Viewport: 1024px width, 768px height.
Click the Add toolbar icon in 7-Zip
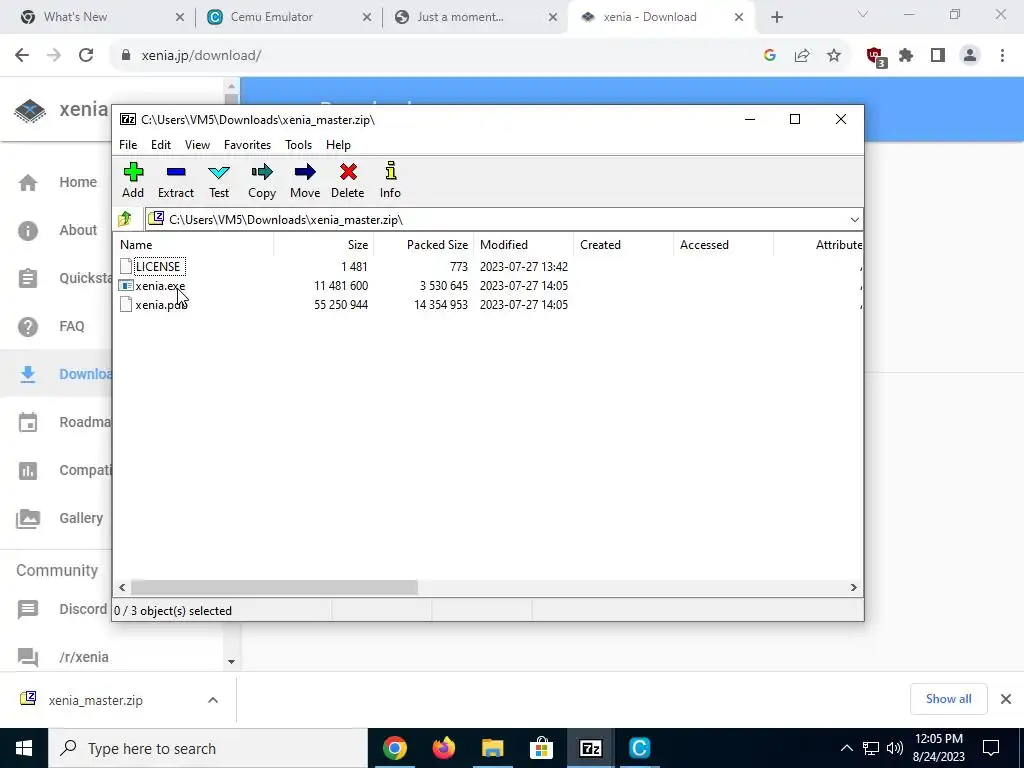pos(133,181)
